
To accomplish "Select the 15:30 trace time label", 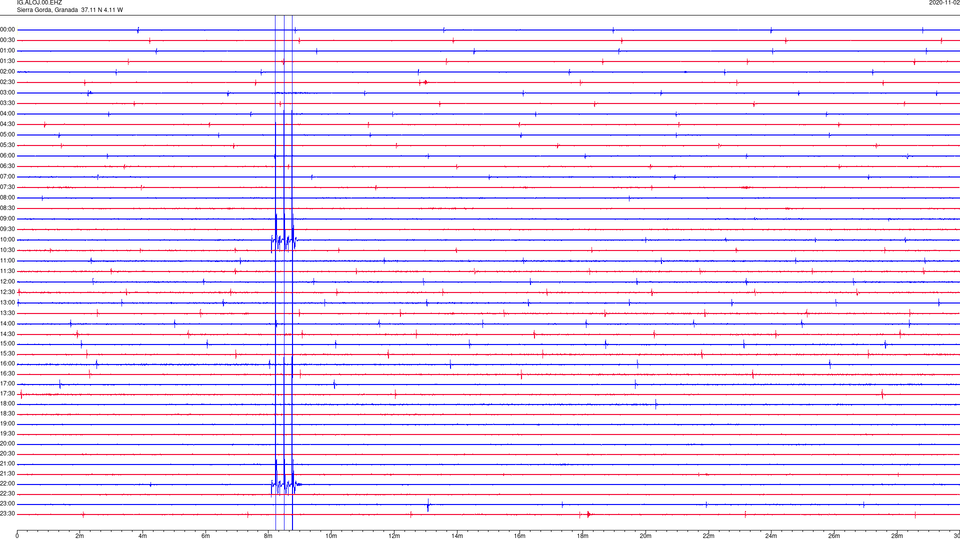I will 8,354.
